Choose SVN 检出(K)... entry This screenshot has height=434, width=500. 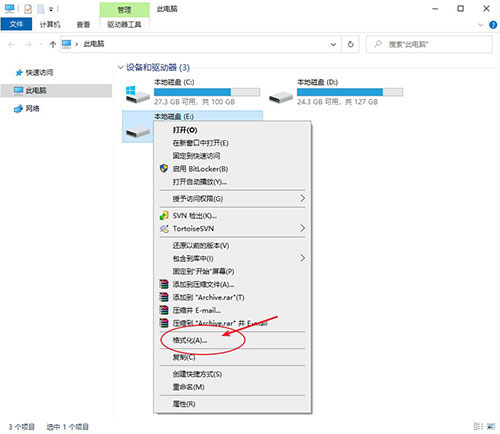click(233, 216)
